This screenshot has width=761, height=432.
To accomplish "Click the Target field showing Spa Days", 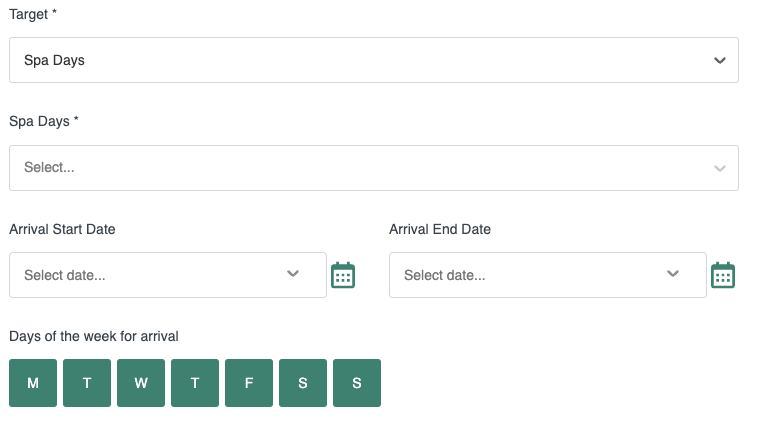I will click(x=374, y=60).
